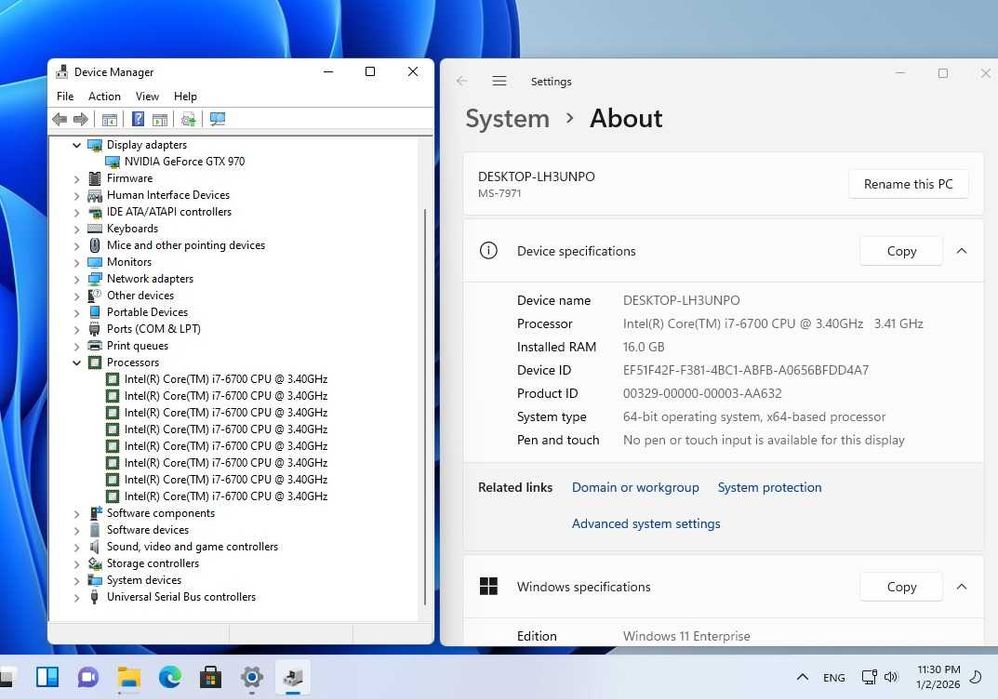The width and height of the screenshot is (998, 699).
Task: Click the Universal Serial Bus controllers plug icon
Action: tap(95, 597)
